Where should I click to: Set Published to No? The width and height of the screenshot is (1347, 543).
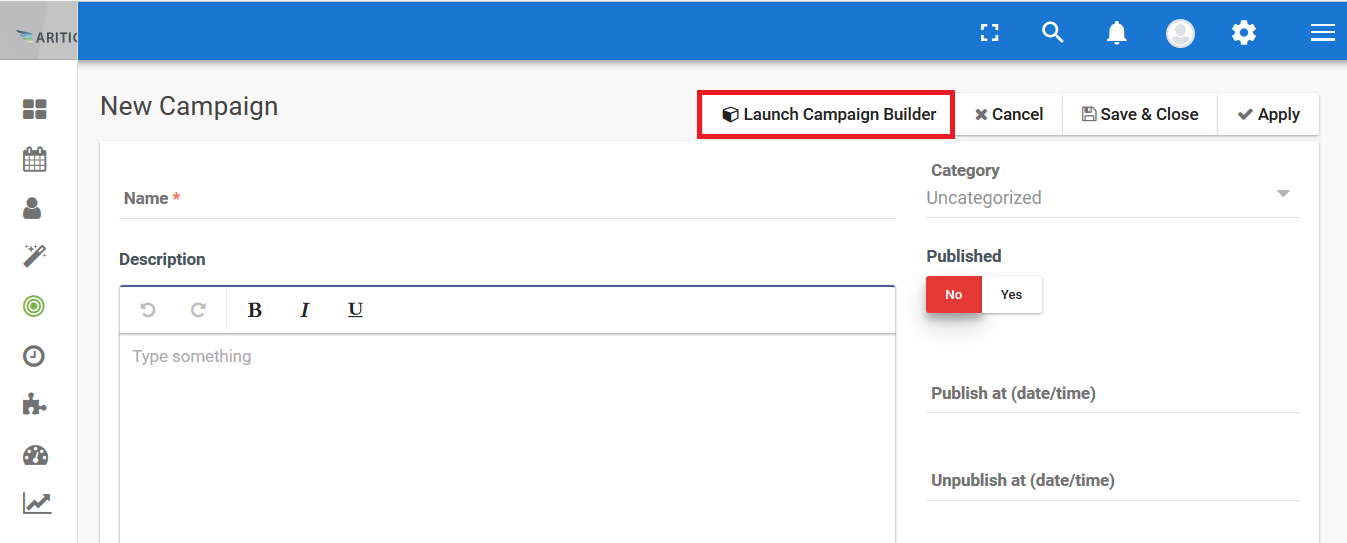954,294
